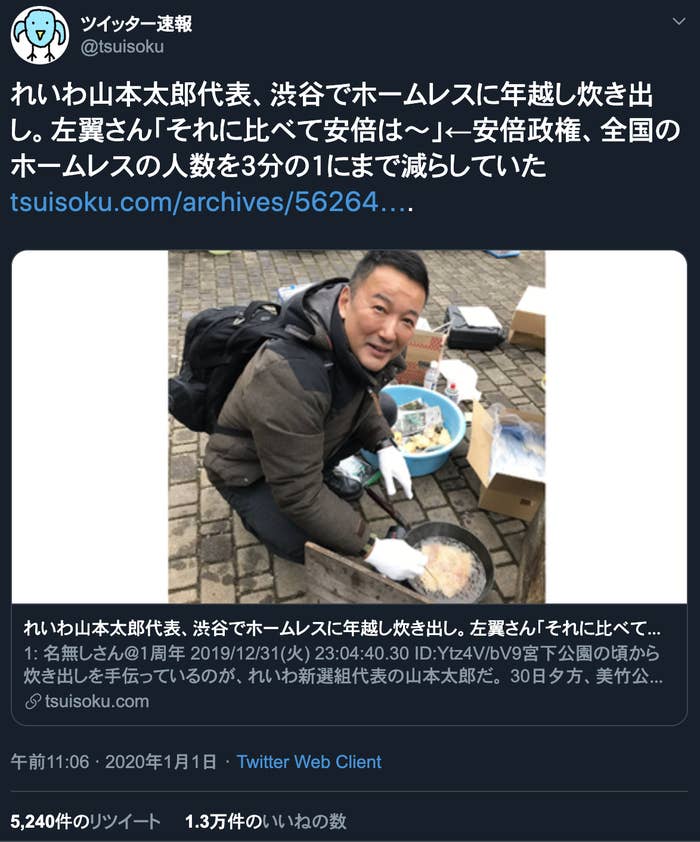Click tweet text line starting ホームレスの人数
Image resolution: width=700 pixels, height=842 pixels.
pos(278,166)
